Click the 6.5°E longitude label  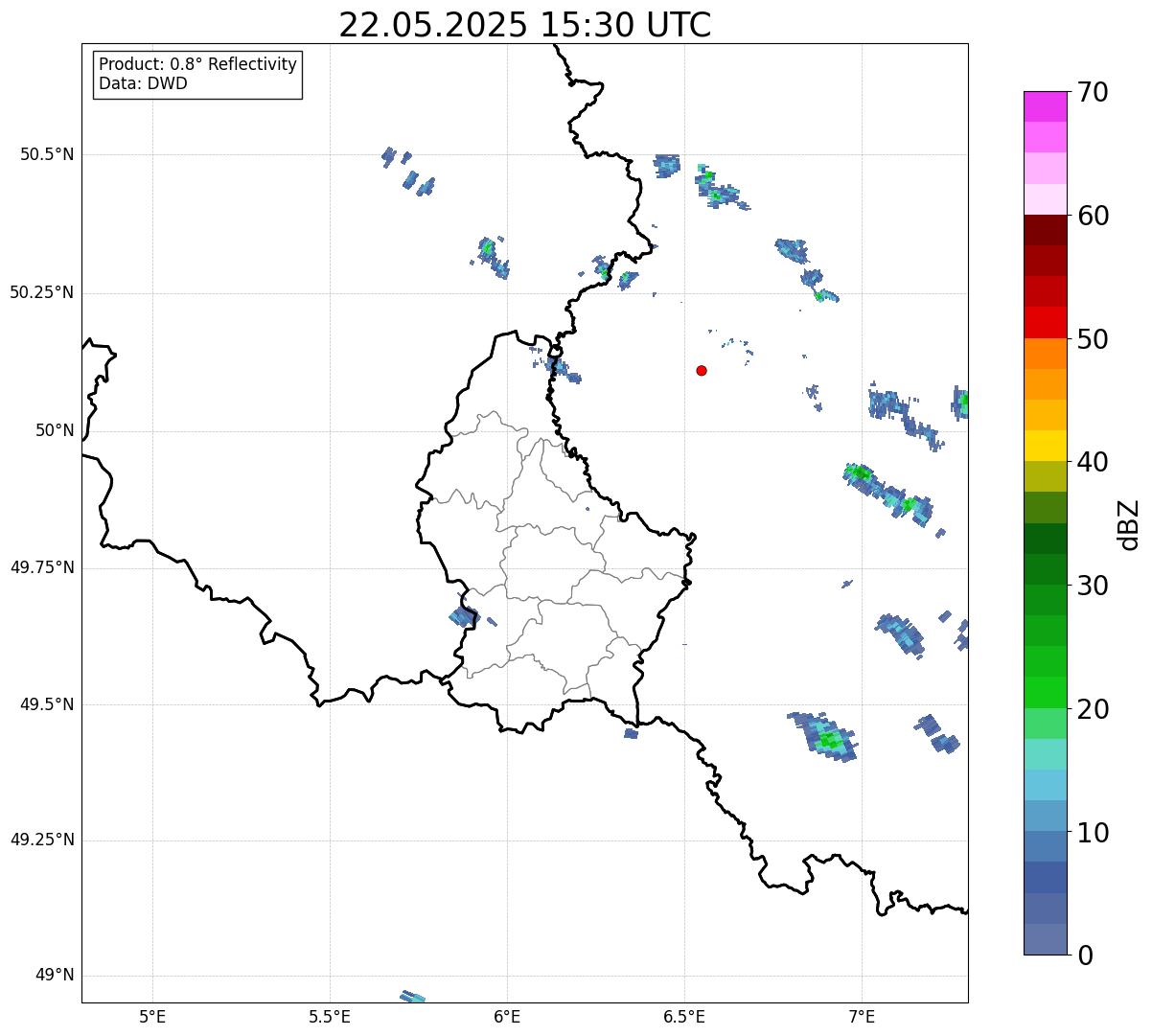[684, 1017]
